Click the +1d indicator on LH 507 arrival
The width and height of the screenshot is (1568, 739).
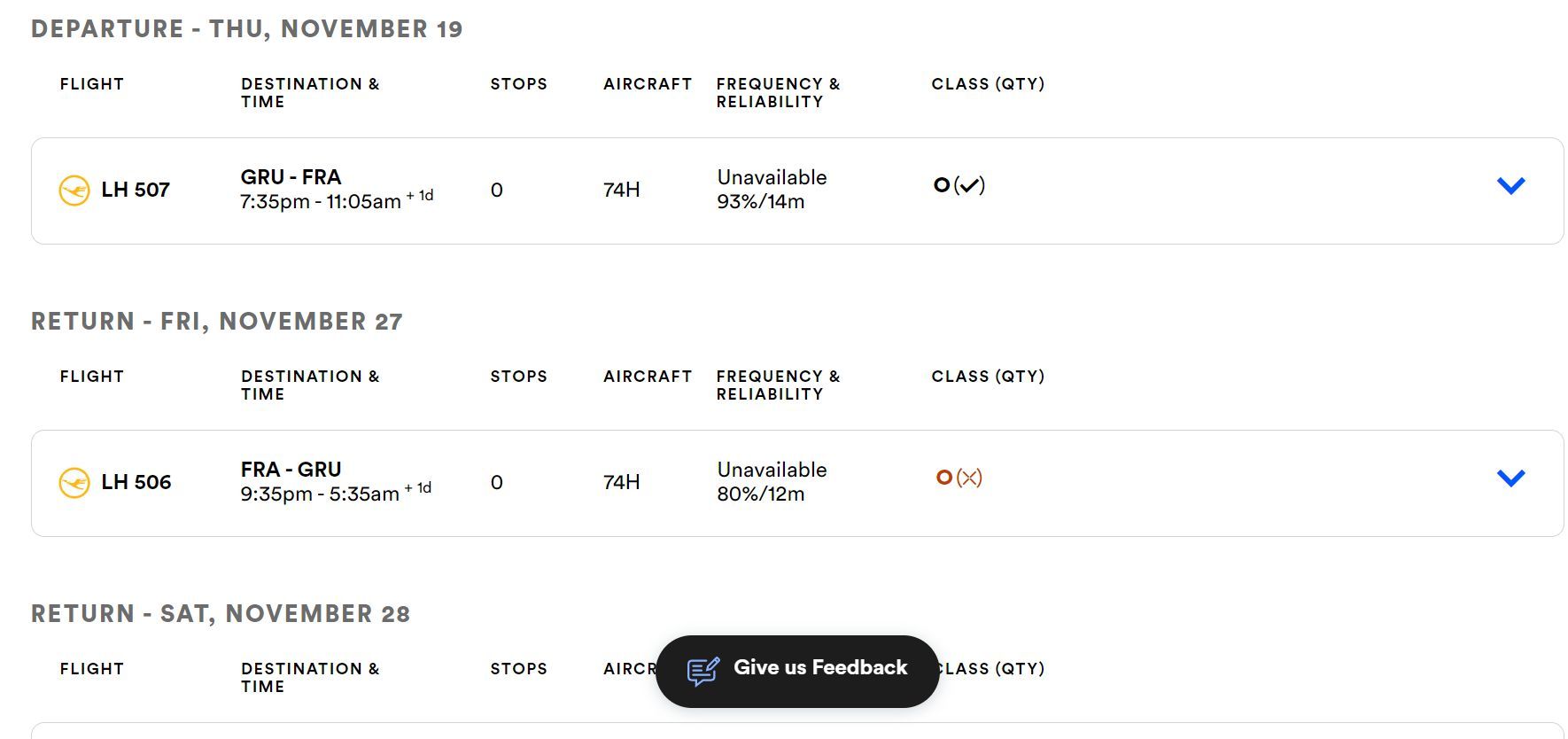click(x=420, y=196)
